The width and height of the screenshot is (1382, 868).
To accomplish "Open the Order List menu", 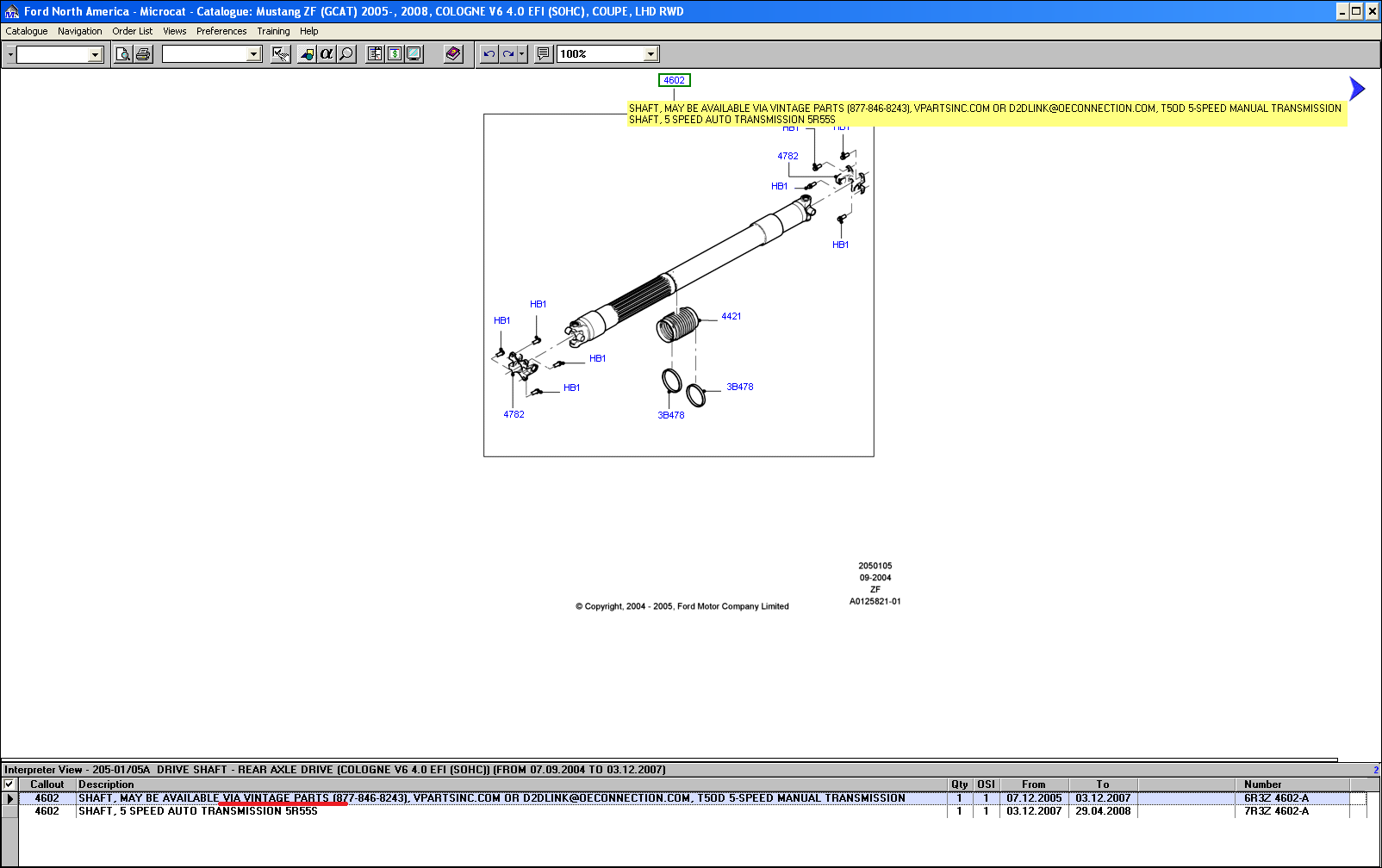I will coord(133,31).
